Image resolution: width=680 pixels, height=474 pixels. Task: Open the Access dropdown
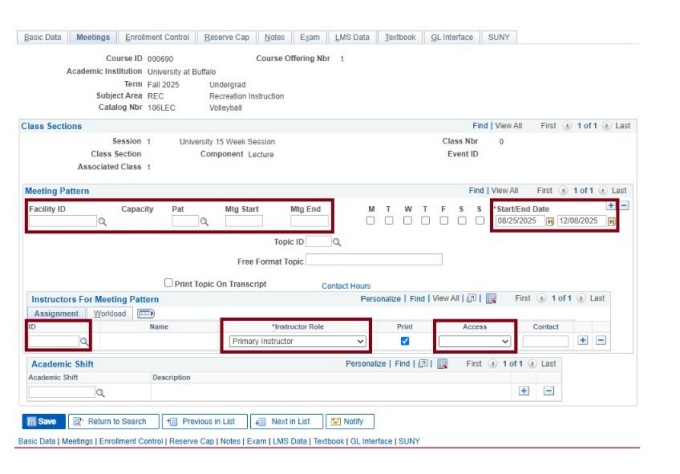(x=474, y=341)
